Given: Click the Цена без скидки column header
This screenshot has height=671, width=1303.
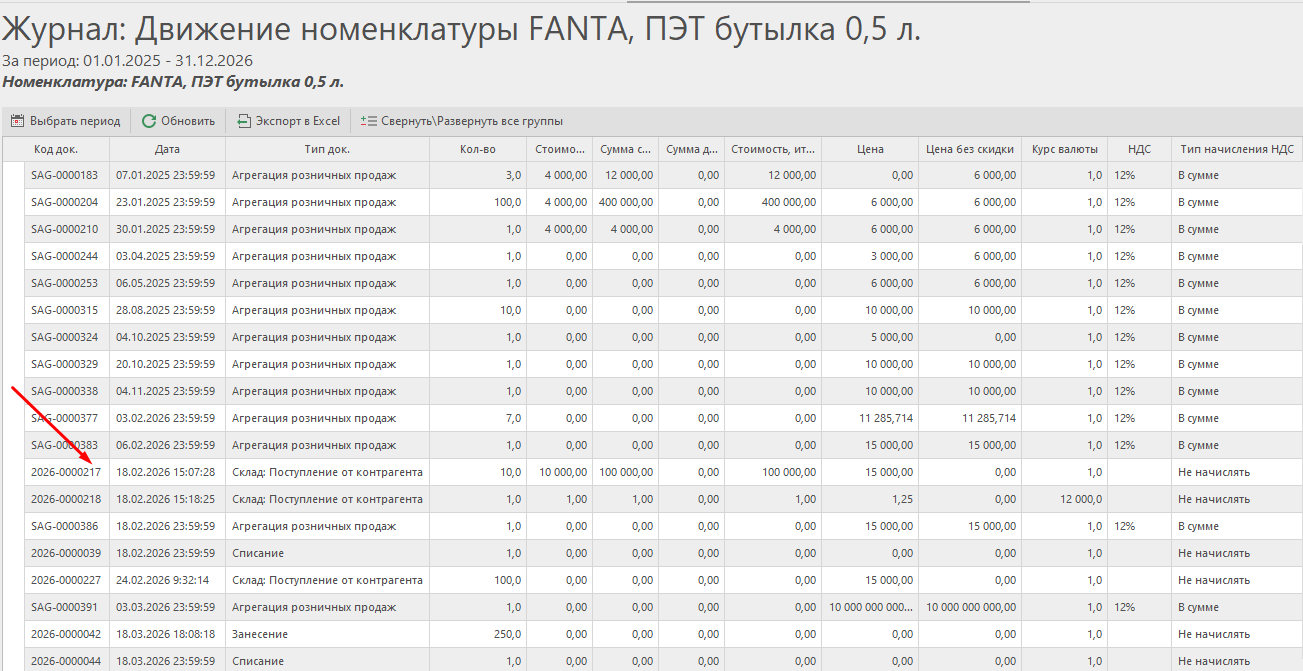Looking at the screenshot, I should 969,149.
